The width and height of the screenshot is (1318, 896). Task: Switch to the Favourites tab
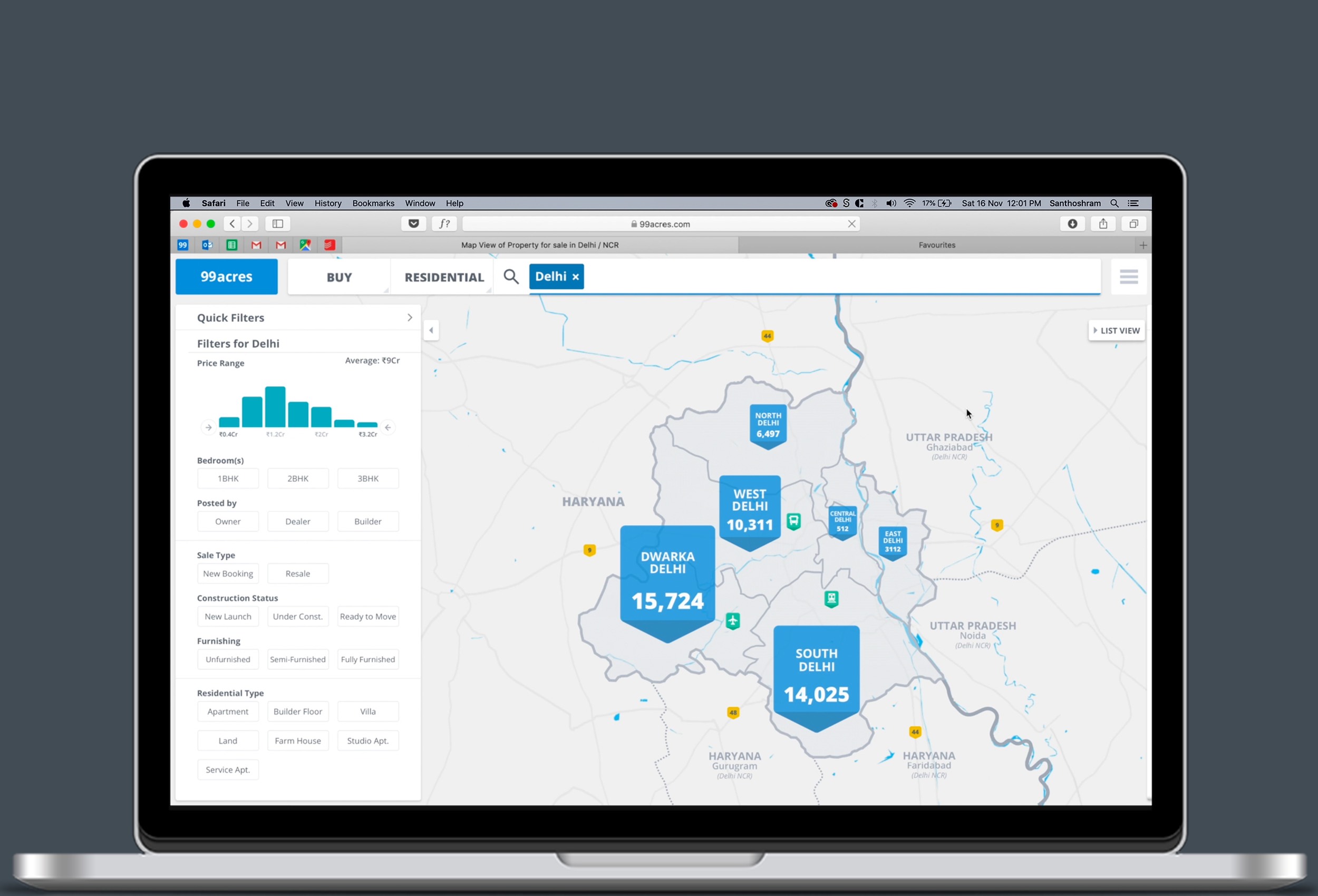pos(937,245)
